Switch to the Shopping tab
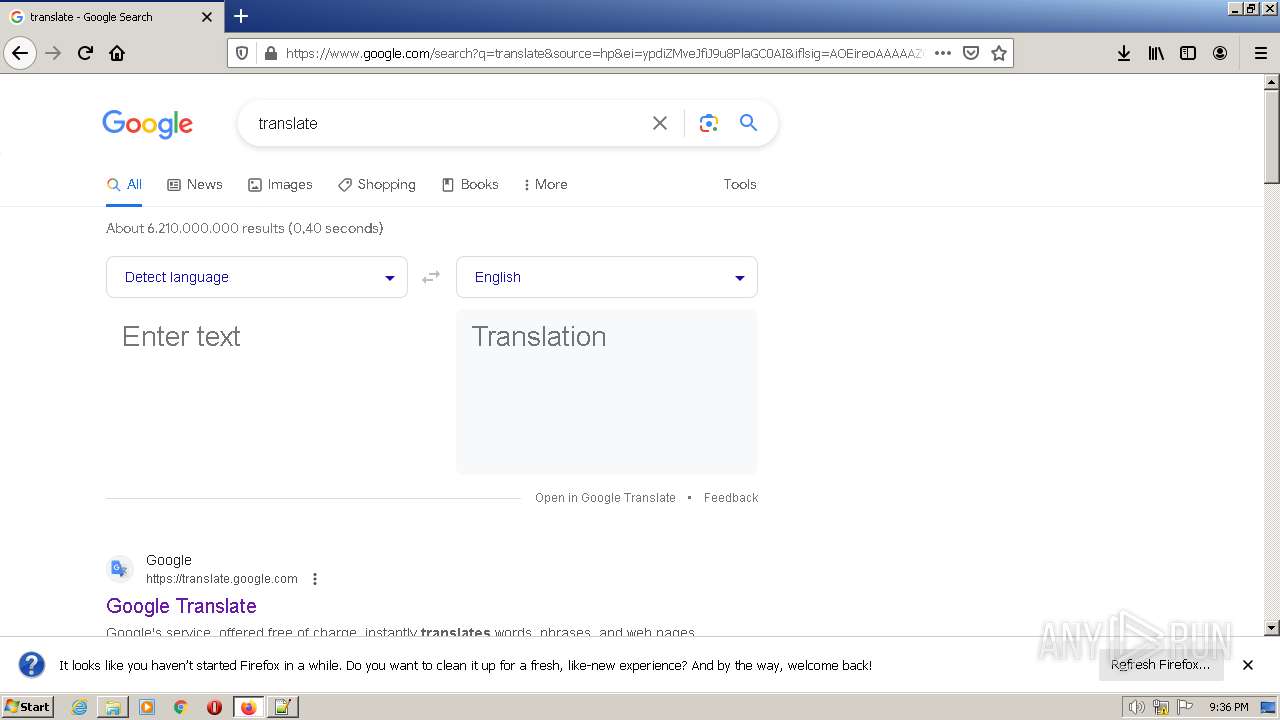 tap(377, 184)
